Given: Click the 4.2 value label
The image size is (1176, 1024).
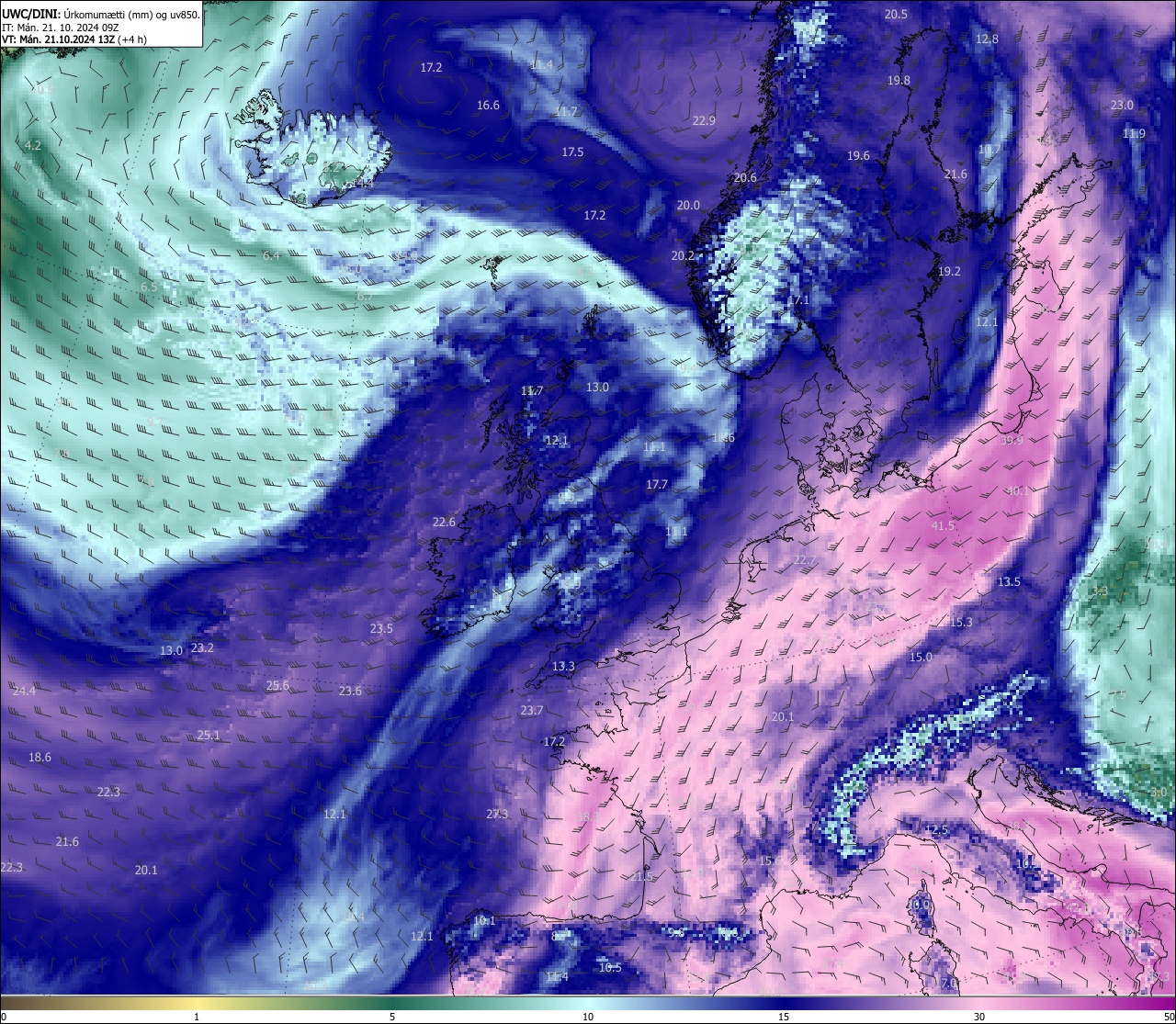Looking at the screenshot, I should click(x=33, y=145).
